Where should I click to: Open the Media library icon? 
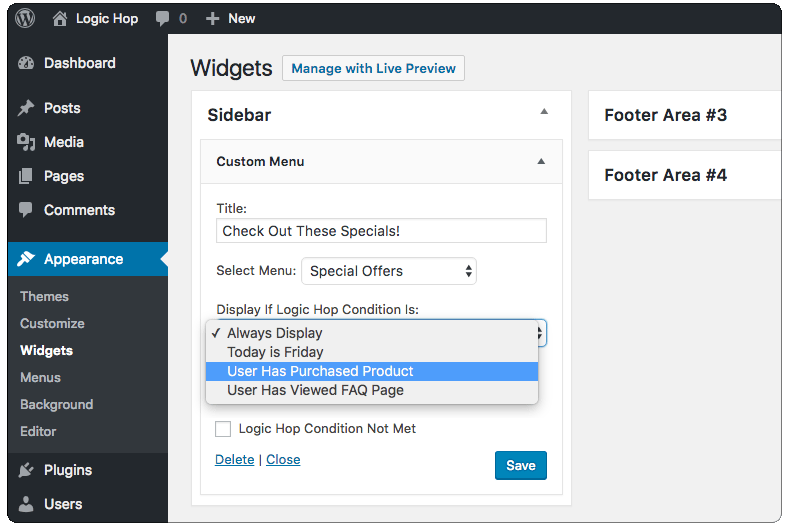[x=26, y=142]
